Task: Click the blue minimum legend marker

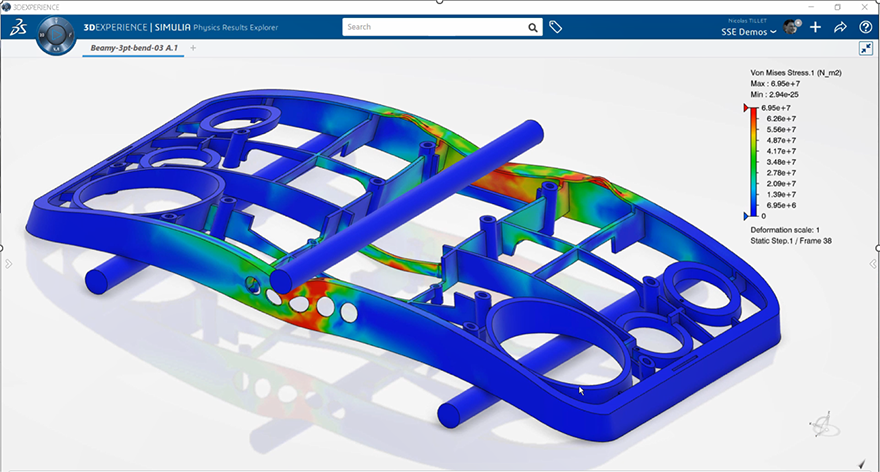Action: tap(745, 215)
